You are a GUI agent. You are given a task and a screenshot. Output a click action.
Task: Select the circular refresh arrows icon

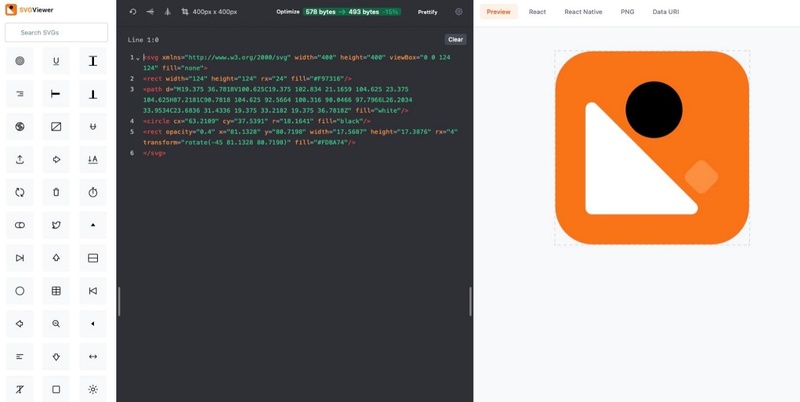[19, 192]
